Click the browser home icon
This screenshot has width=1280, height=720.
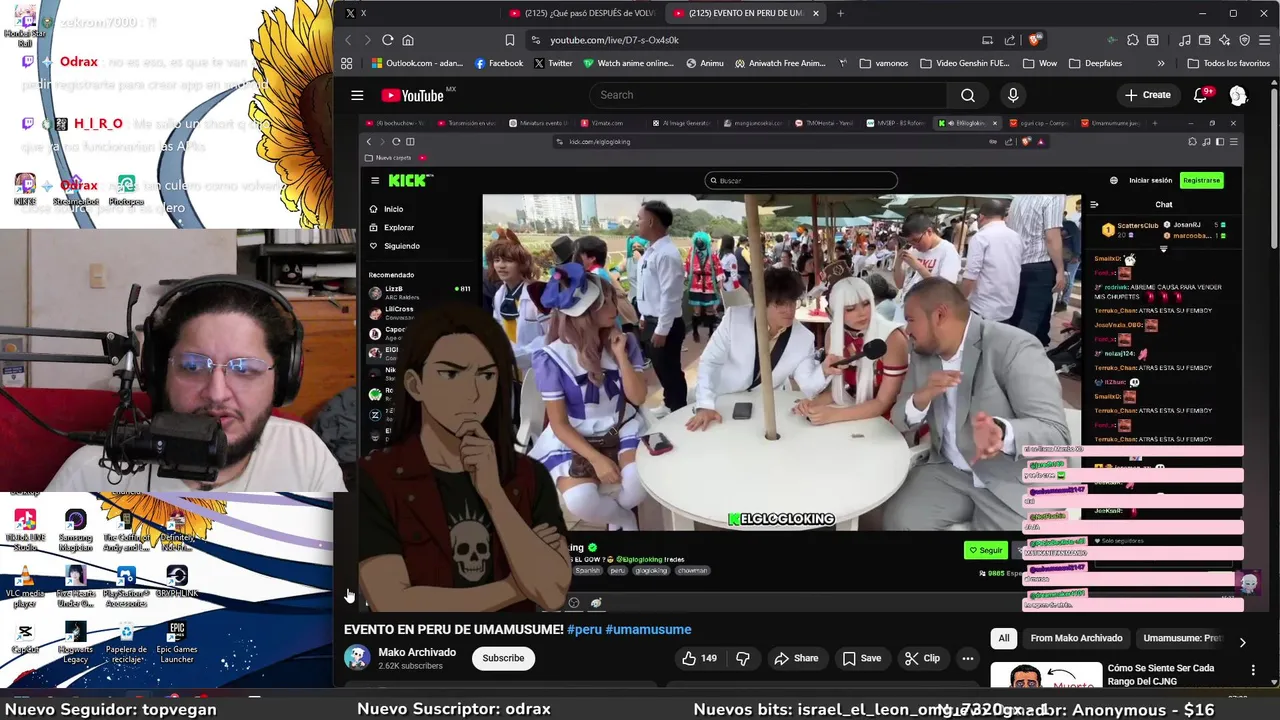tap(408, 40)
